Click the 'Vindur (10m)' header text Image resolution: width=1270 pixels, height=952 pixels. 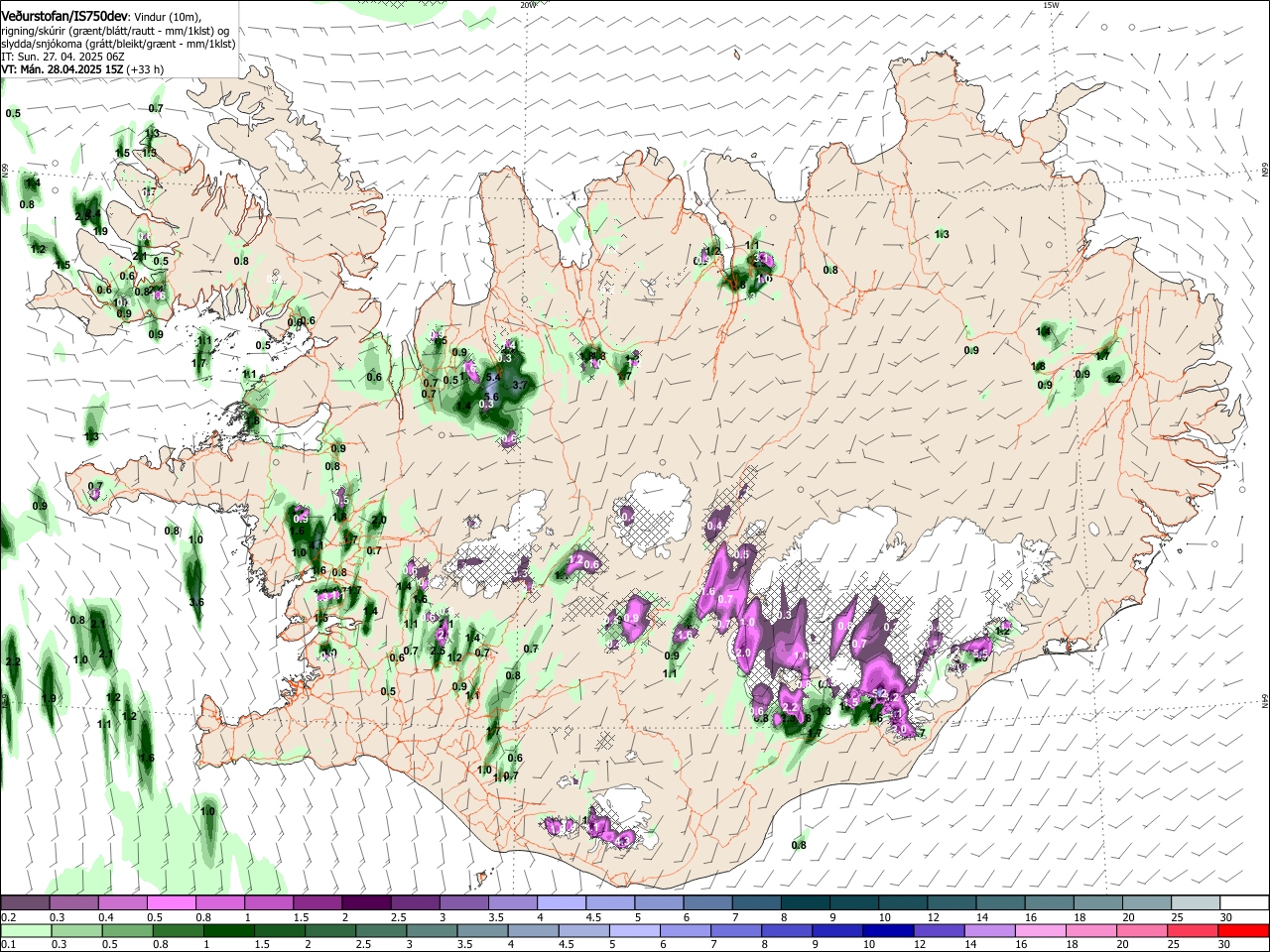click(168, 17)
